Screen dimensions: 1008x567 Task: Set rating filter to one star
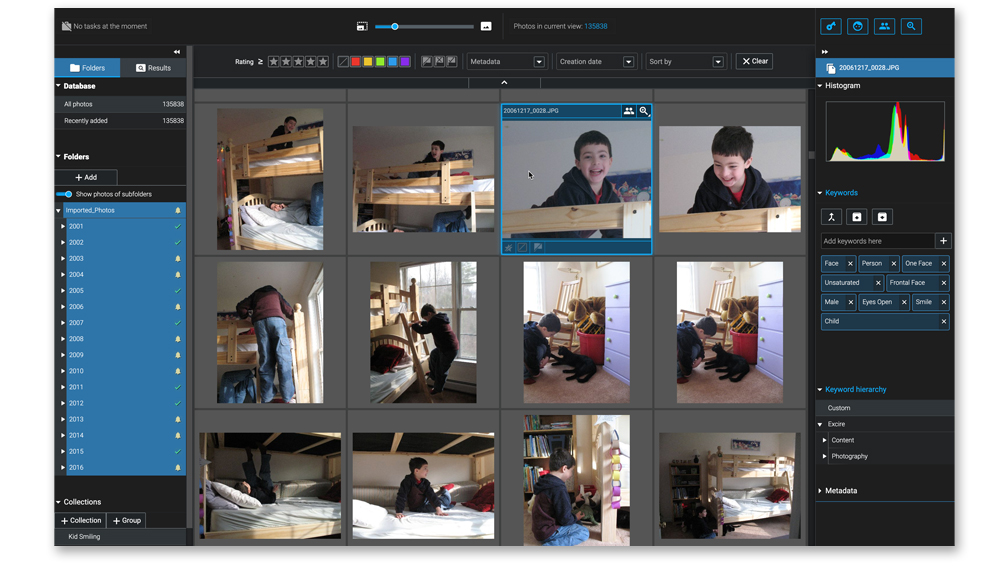[x=274, y=62]
